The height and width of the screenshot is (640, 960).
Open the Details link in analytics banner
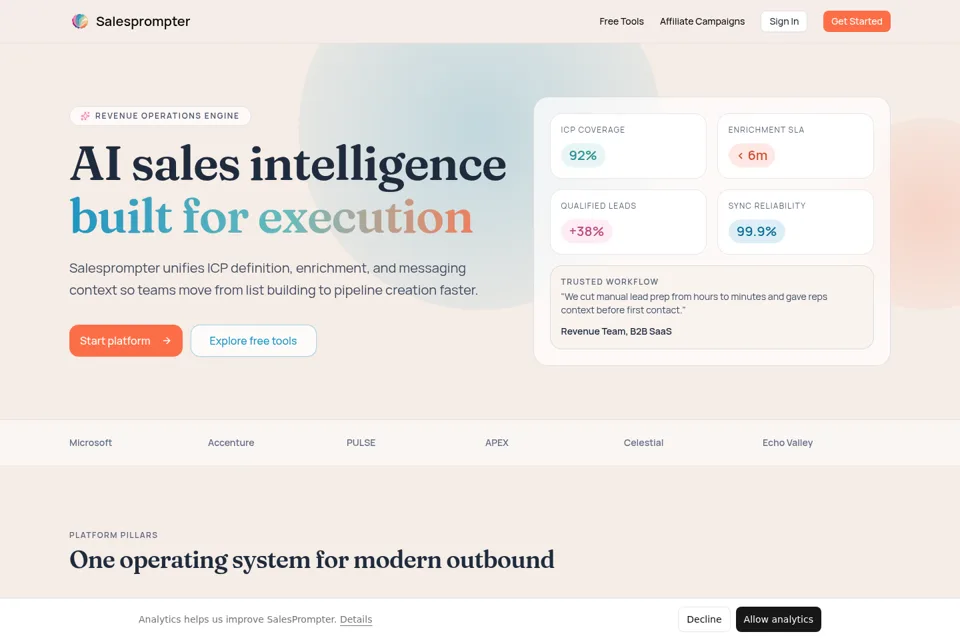pyautogui.click(x=356, y=619)
